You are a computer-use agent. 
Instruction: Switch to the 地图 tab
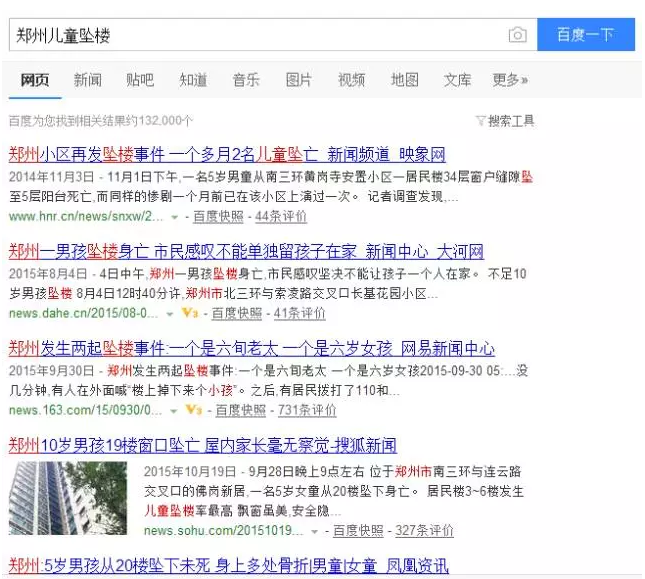(405, 80)
